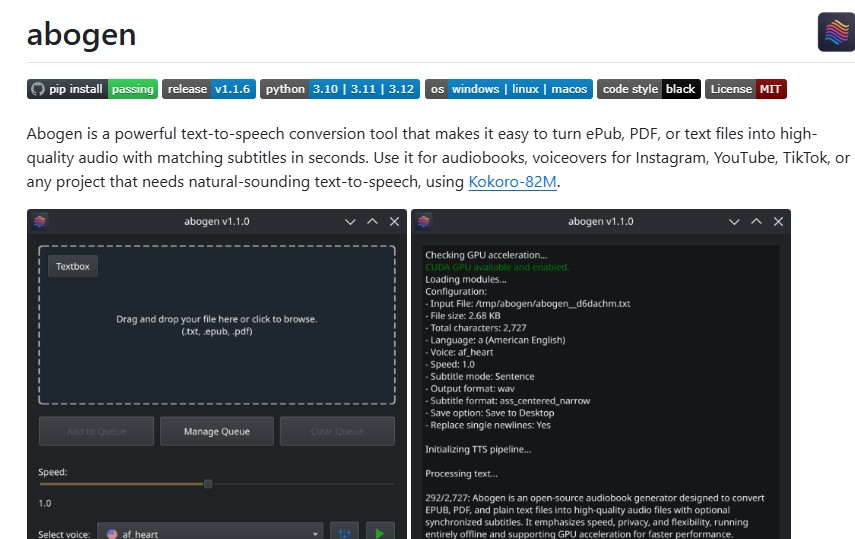Screen dimensions: 855x539
Task: Click the 'Output format: wav' log line
Action: (x=470, y=389)
